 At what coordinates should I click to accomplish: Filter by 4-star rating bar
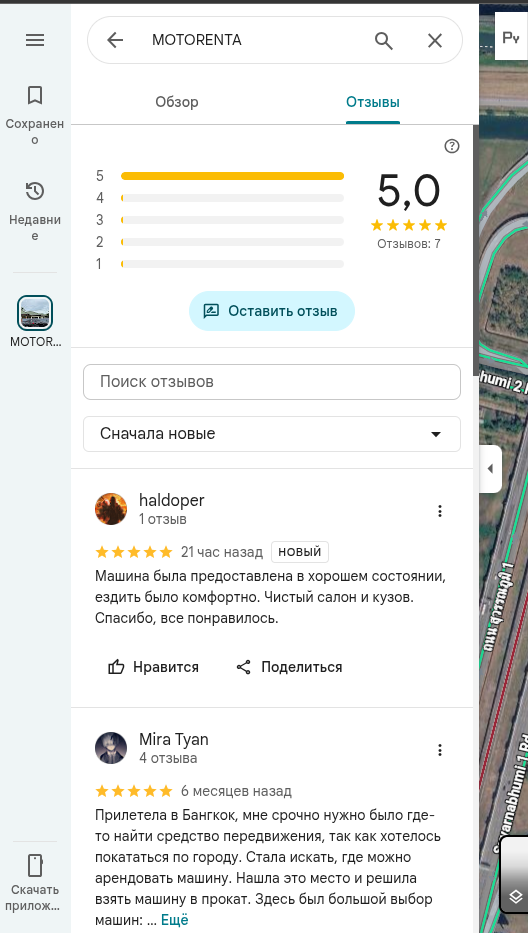[232, 198]
